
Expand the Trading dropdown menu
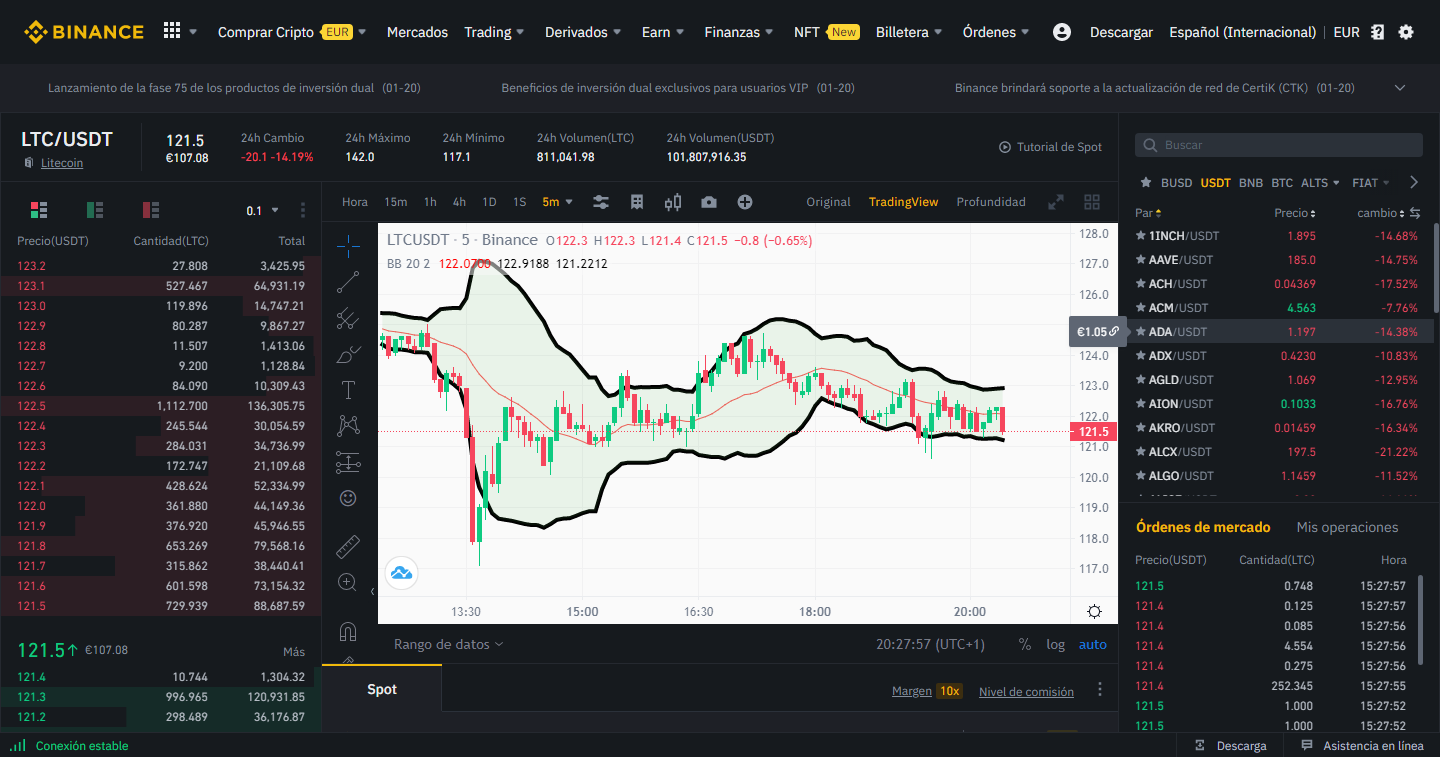495,32
